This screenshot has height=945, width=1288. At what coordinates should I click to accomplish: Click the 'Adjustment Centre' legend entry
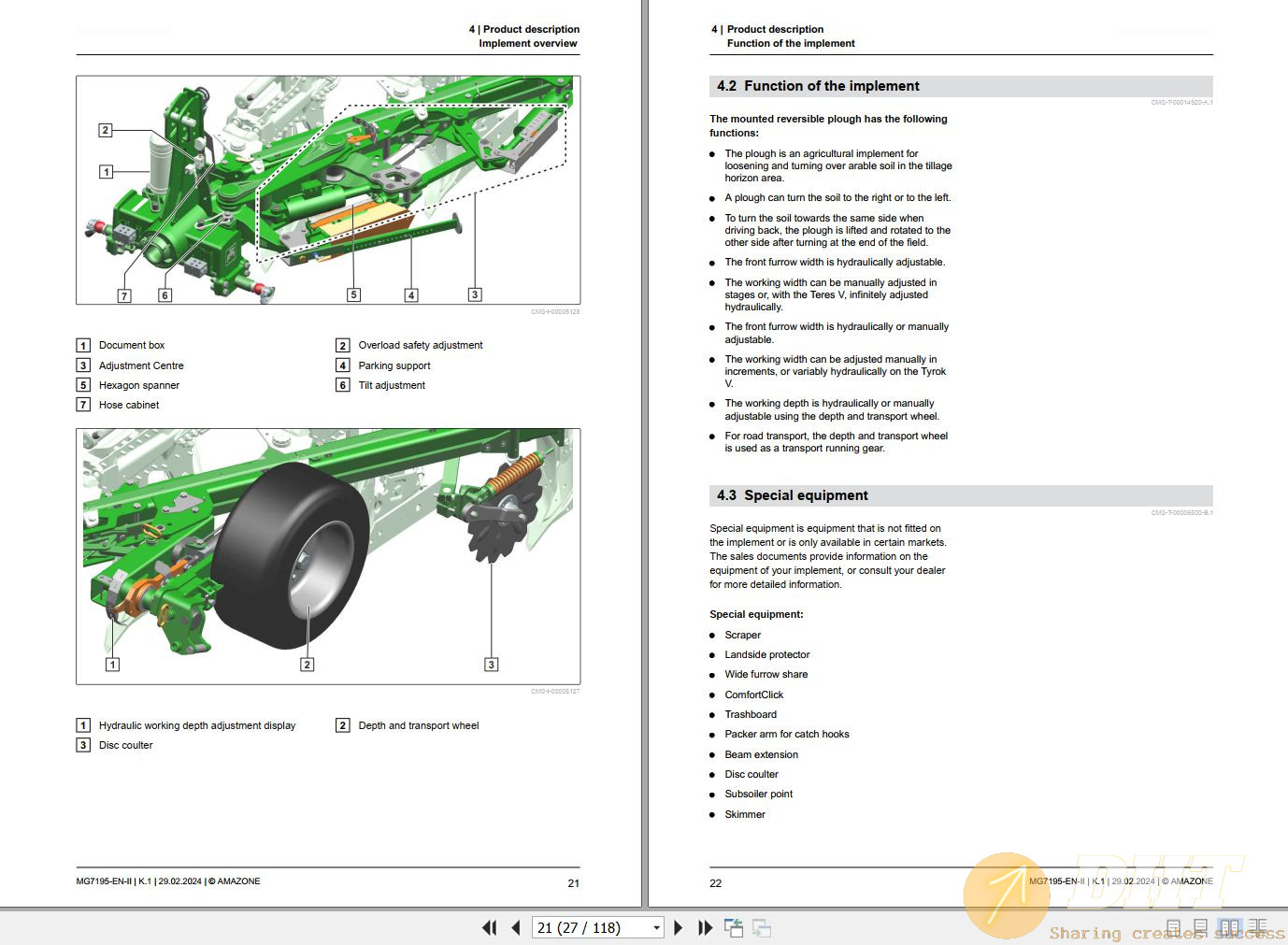pos(141,365)
